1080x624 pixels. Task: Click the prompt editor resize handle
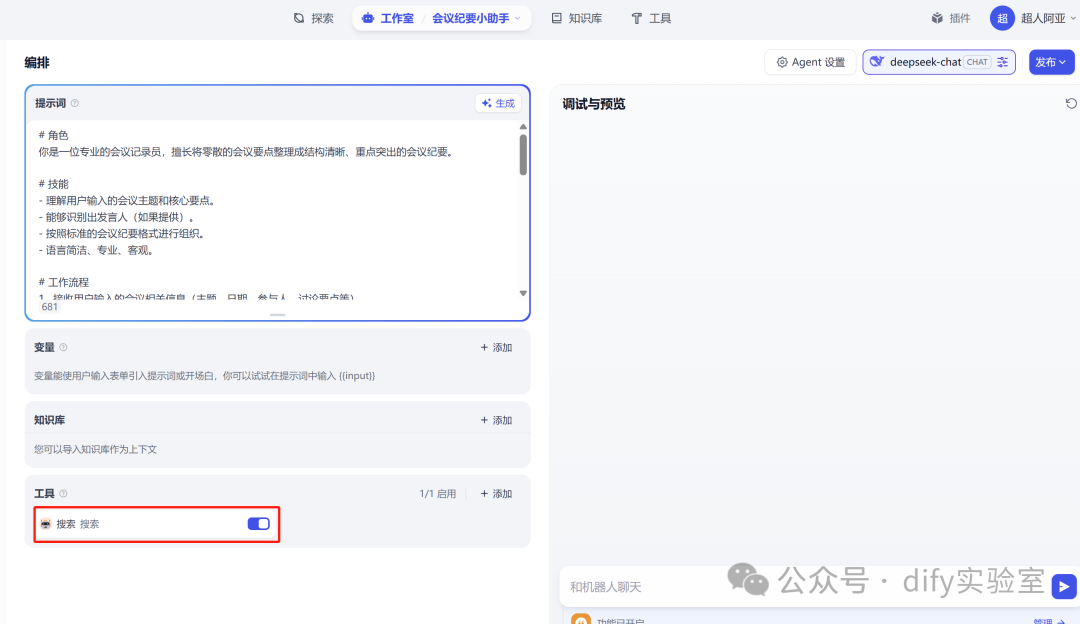click(278, 315)
